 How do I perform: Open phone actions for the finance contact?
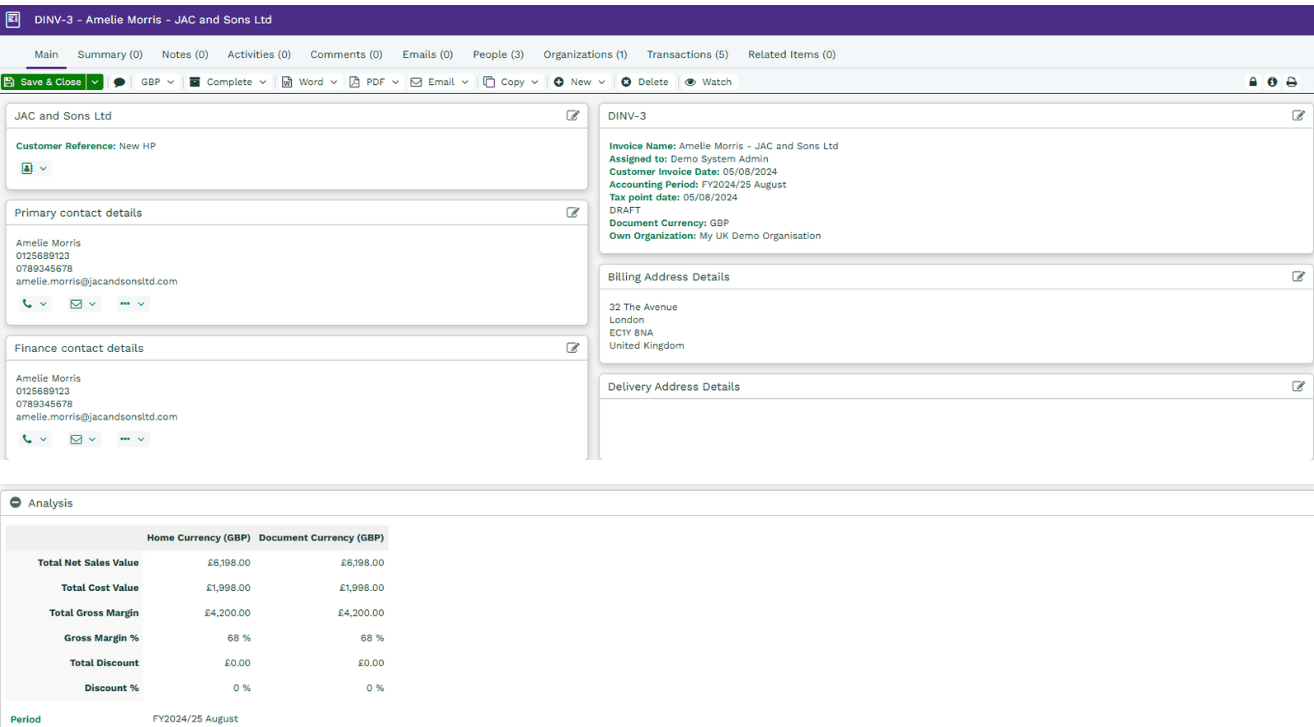pyautogui.click(x=34, y=439)
